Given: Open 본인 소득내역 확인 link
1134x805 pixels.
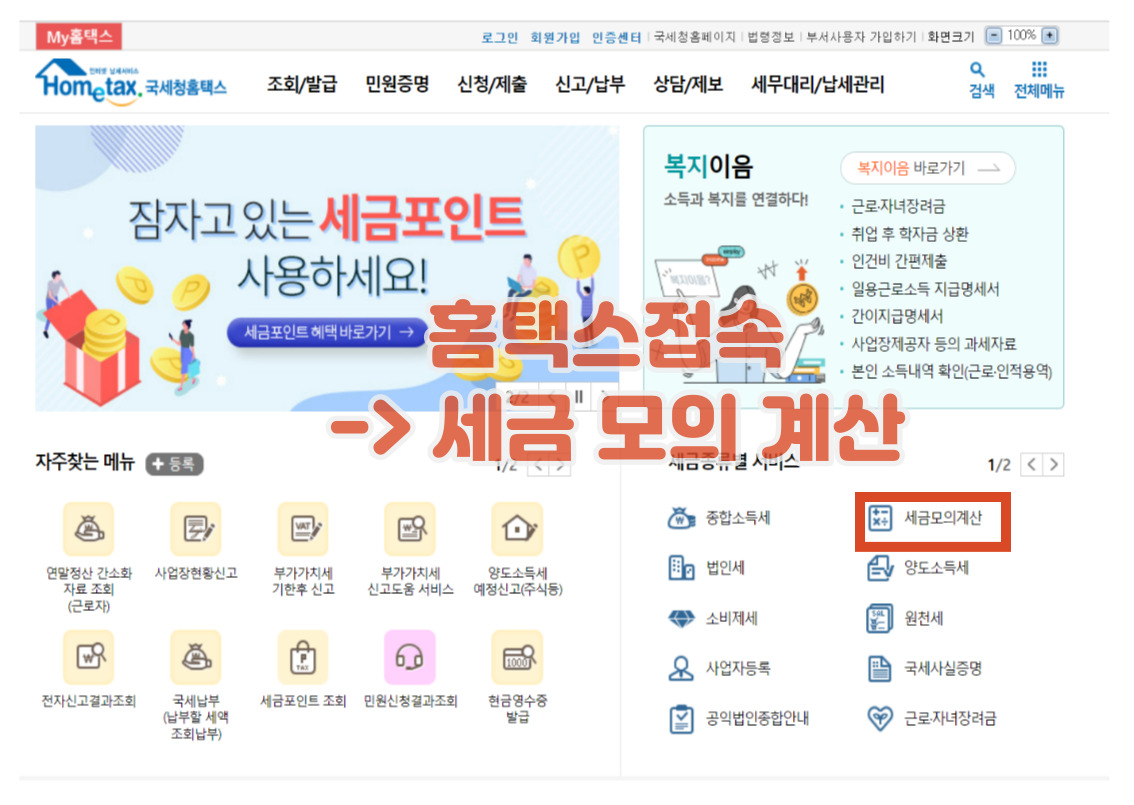Looking at the screenshot, I should [951, 371].
